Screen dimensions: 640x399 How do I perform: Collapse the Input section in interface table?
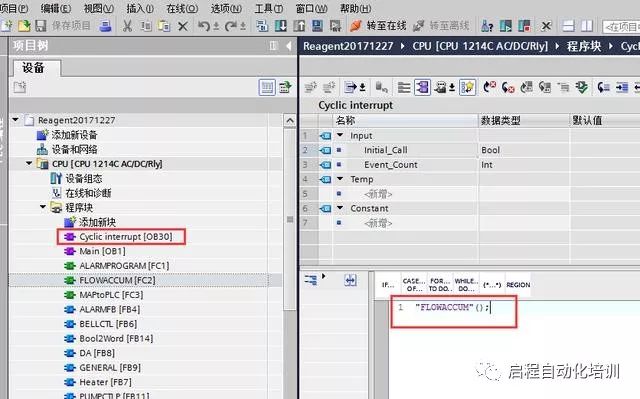click(x=340, y=135)
